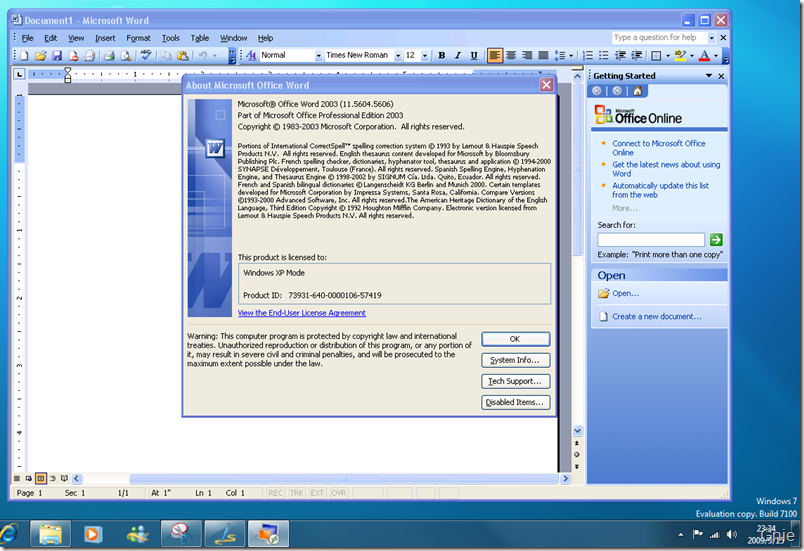This screenshot has width=804, height=551.
Task: Open the Insert menu
Action: [105, 38]
